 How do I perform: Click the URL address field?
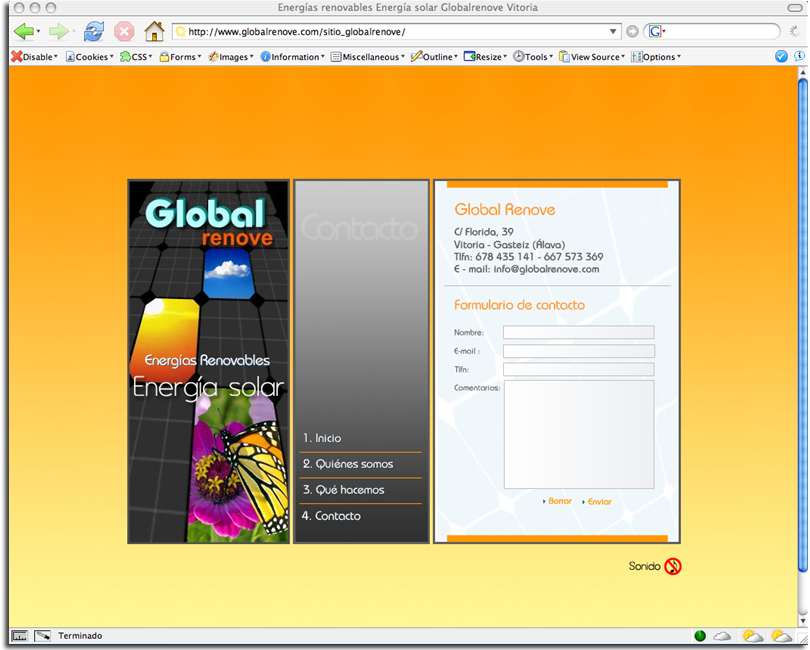(395, 32)
